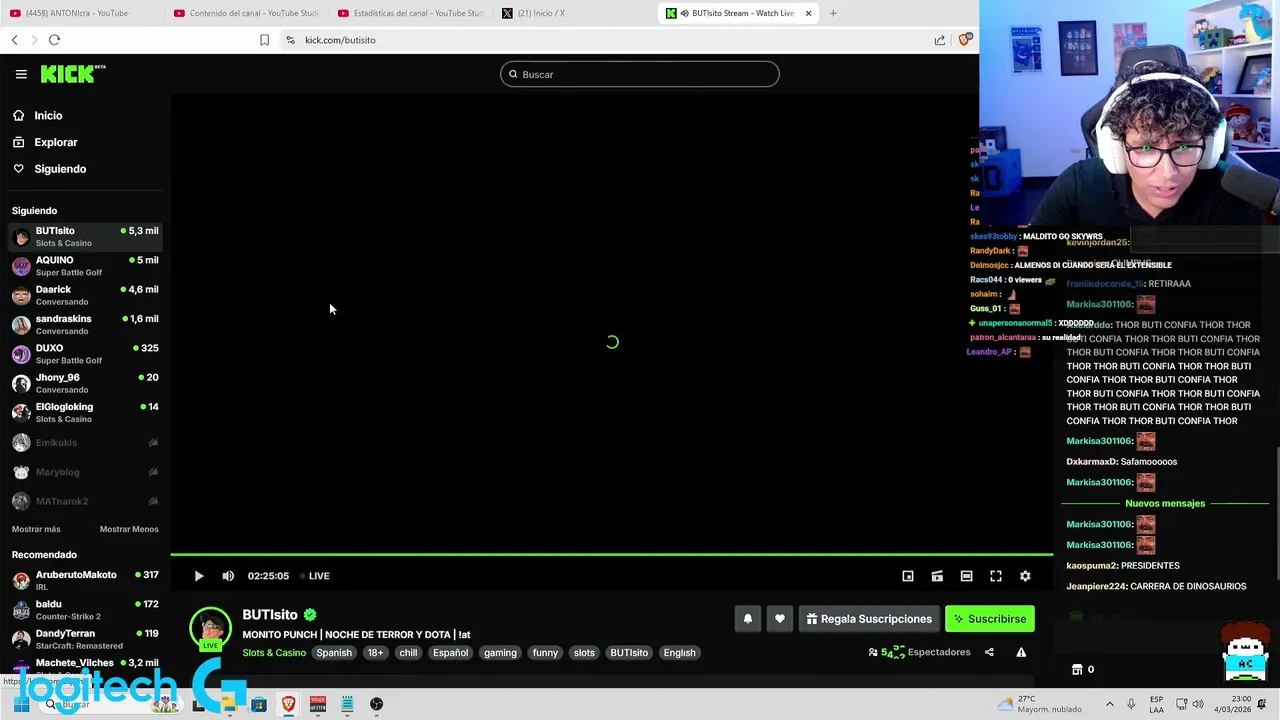
Task: Focus the Buscar search field
Action: 640,74
